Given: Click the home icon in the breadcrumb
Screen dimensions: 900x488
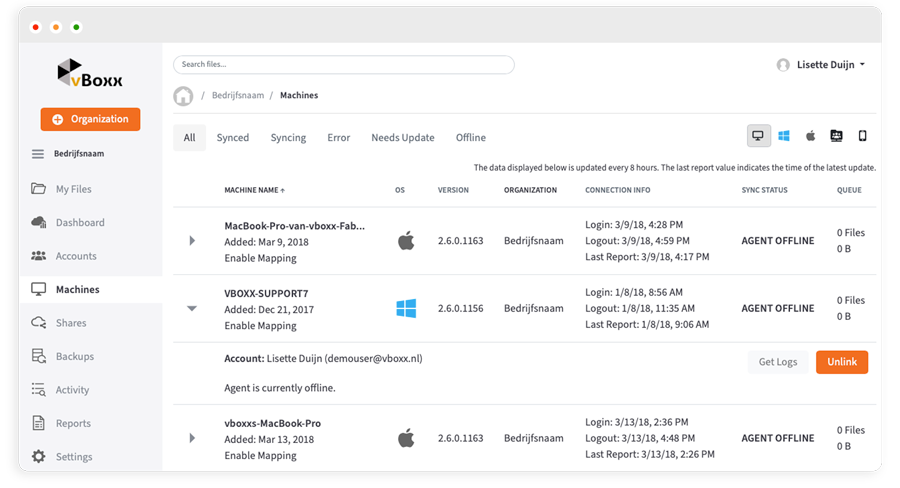Looking at the screenshot, I should (183, 96).
